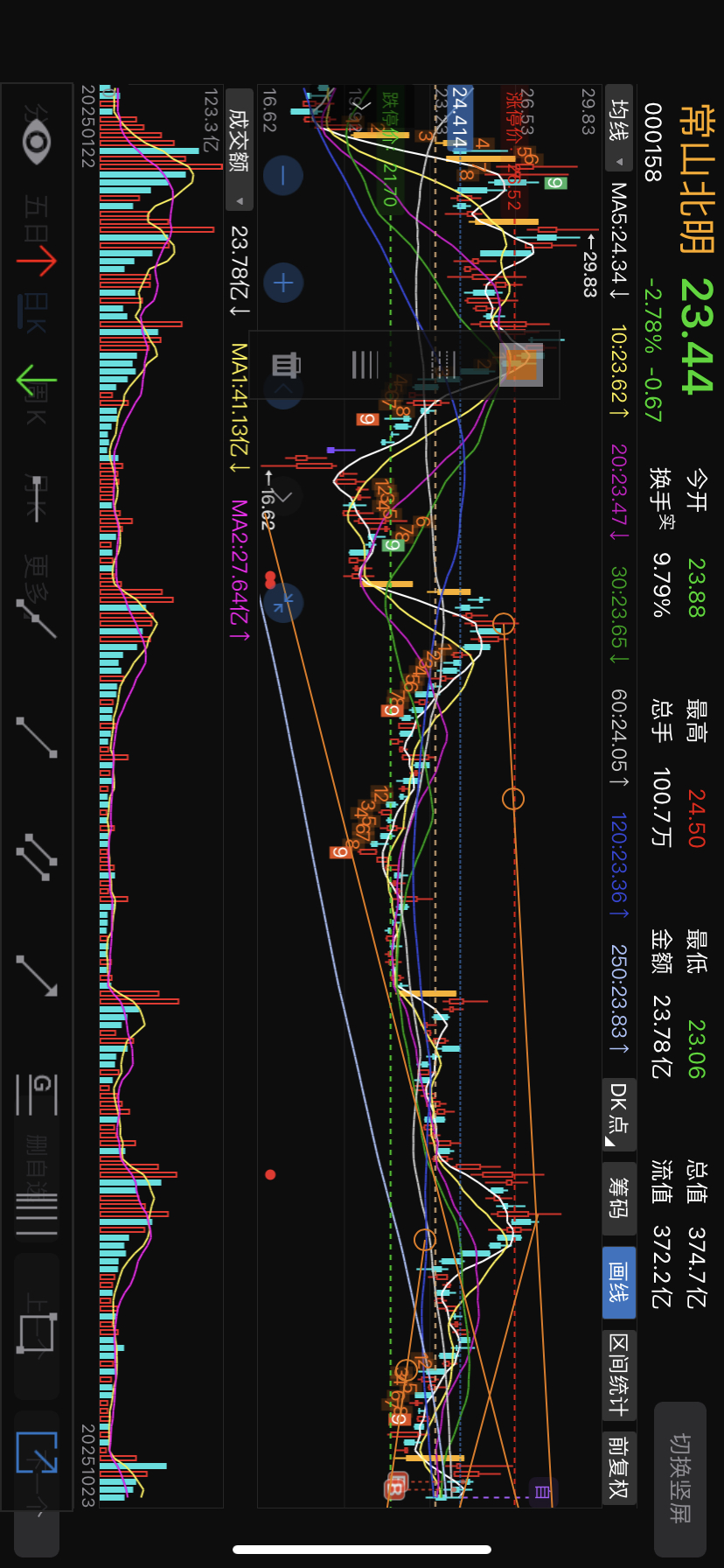Viewport: 724px width, 1568px height.
Task: Tap the blue exit drawing mode icon
Action: 37,1452
